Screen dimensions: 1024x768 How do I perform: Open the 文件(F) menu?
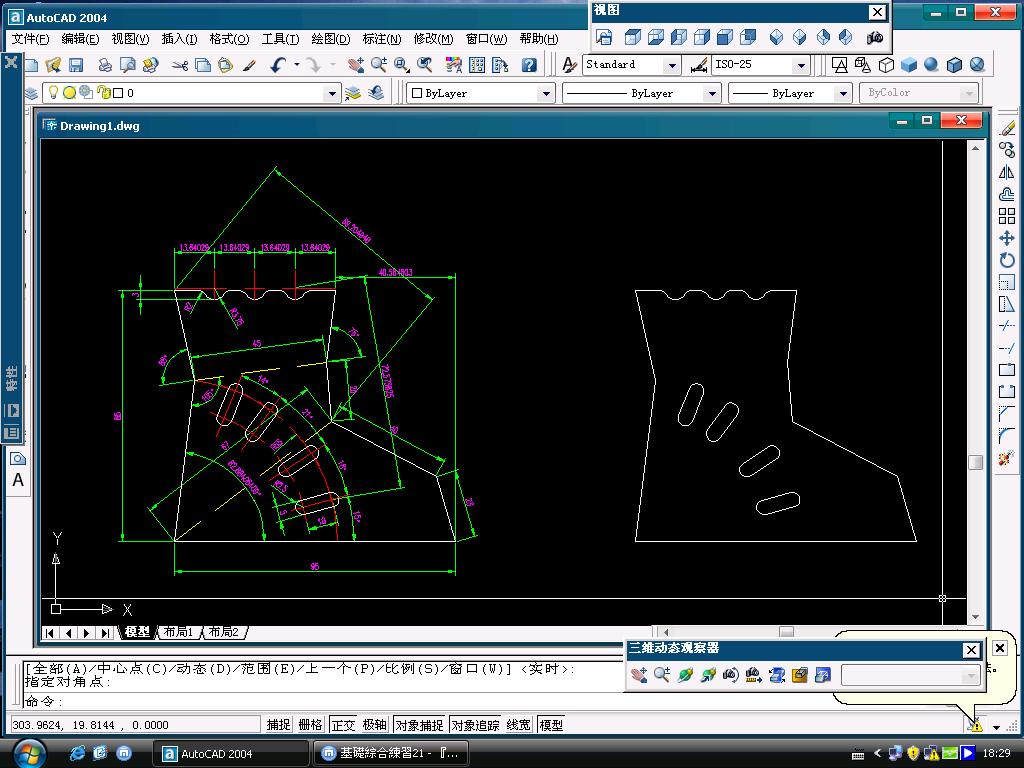coord(30,39)
